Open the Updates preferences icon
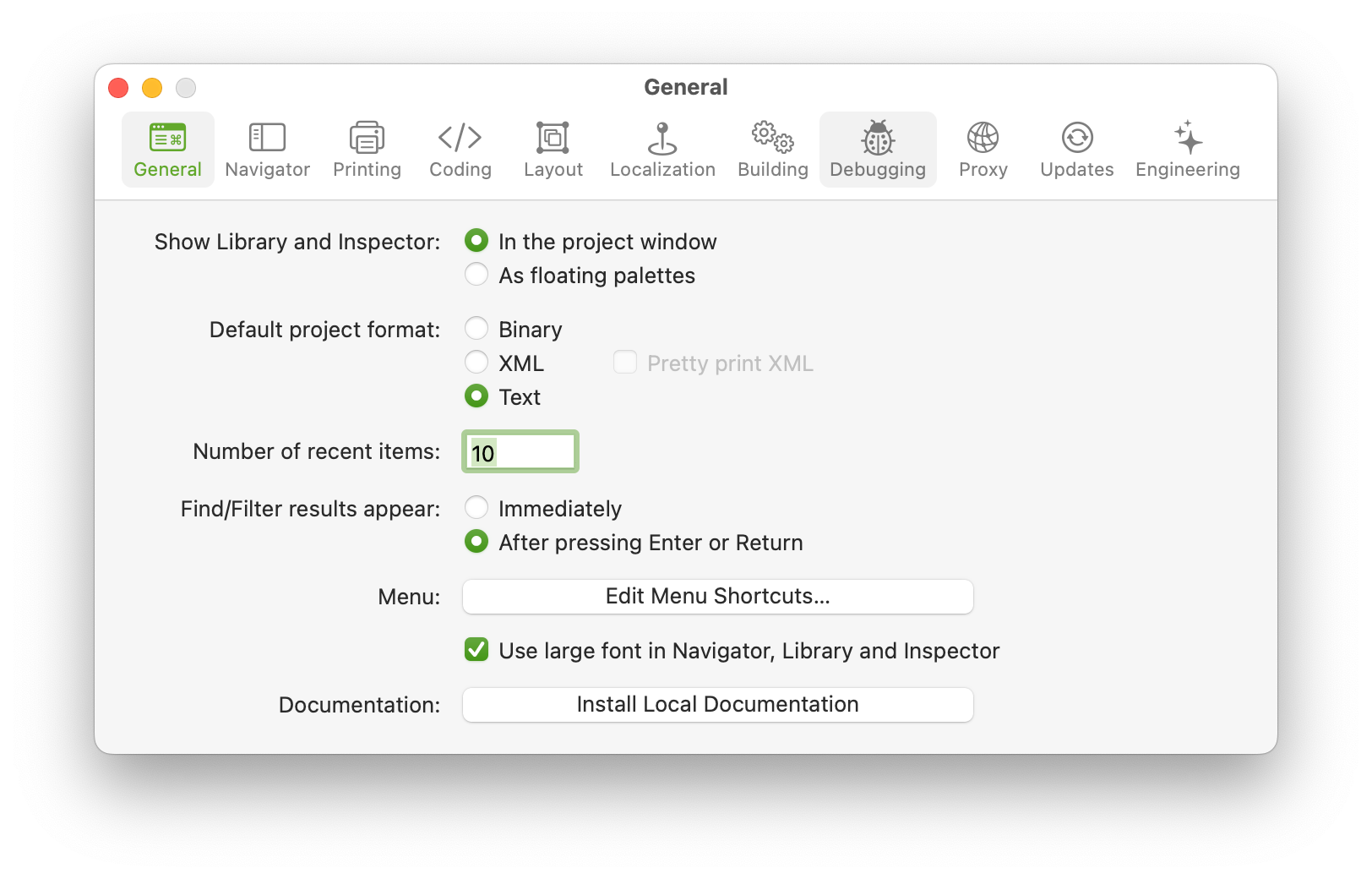1372x879 pixels. 1077,137
